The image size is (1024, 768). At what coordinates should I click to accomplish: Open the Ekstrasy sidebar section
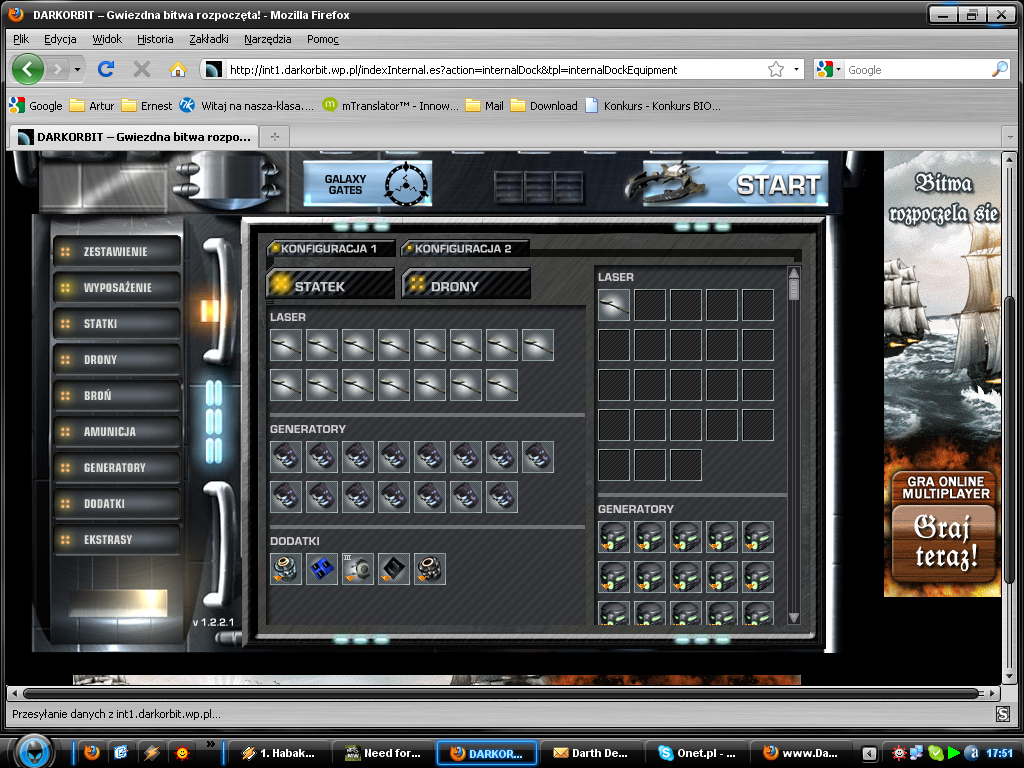click(116, 539)
